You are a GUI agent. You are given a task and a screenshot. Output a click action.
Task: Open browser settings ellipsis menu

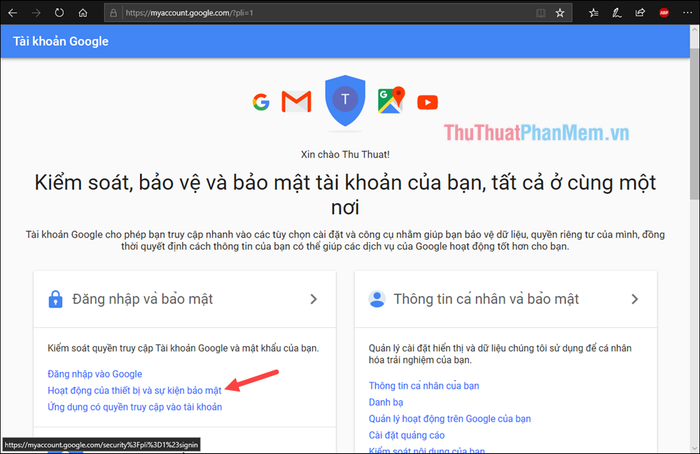(x=688, y=13)
